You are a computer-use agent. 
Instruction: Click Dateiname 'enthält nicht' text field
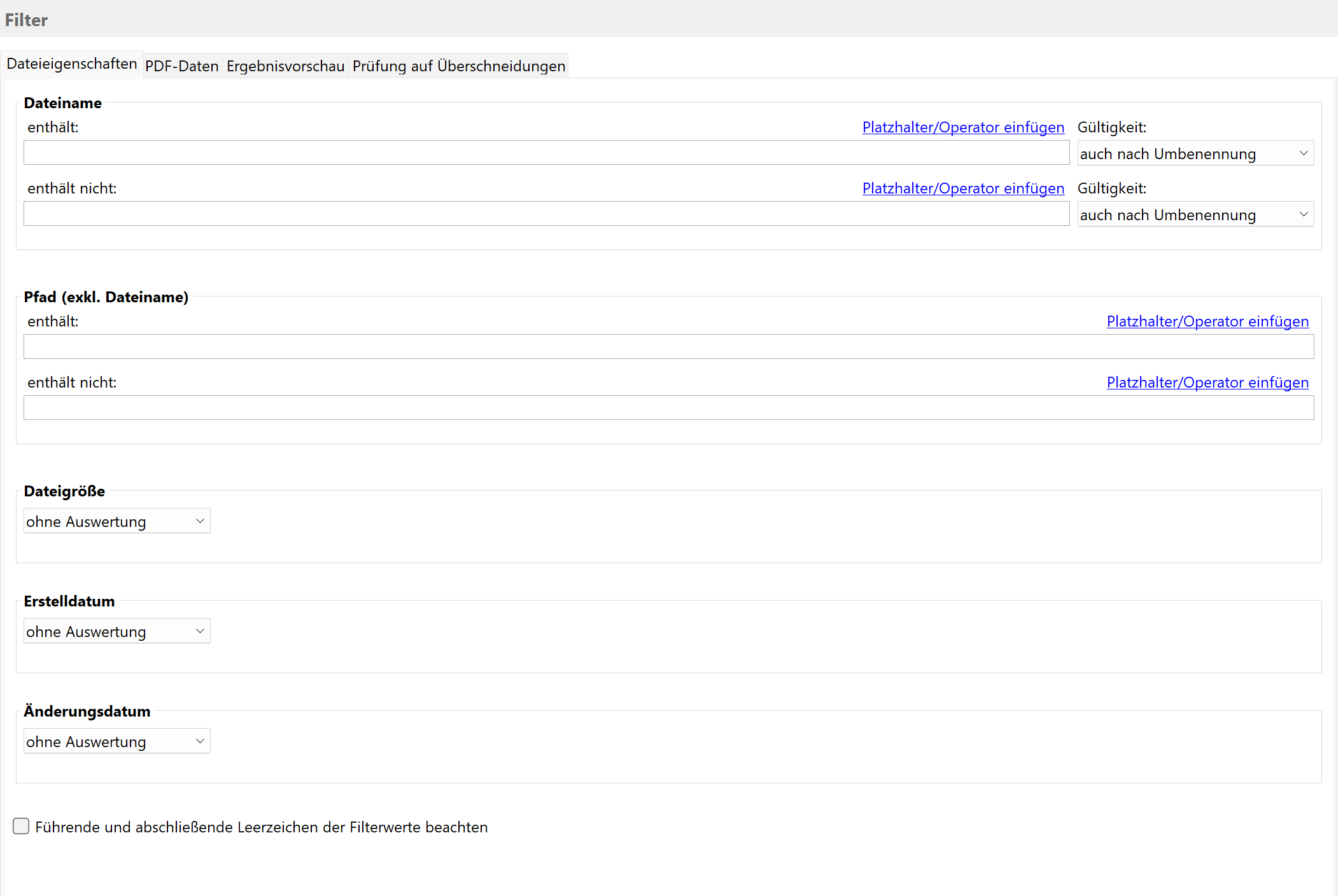[x=546, y=214]
